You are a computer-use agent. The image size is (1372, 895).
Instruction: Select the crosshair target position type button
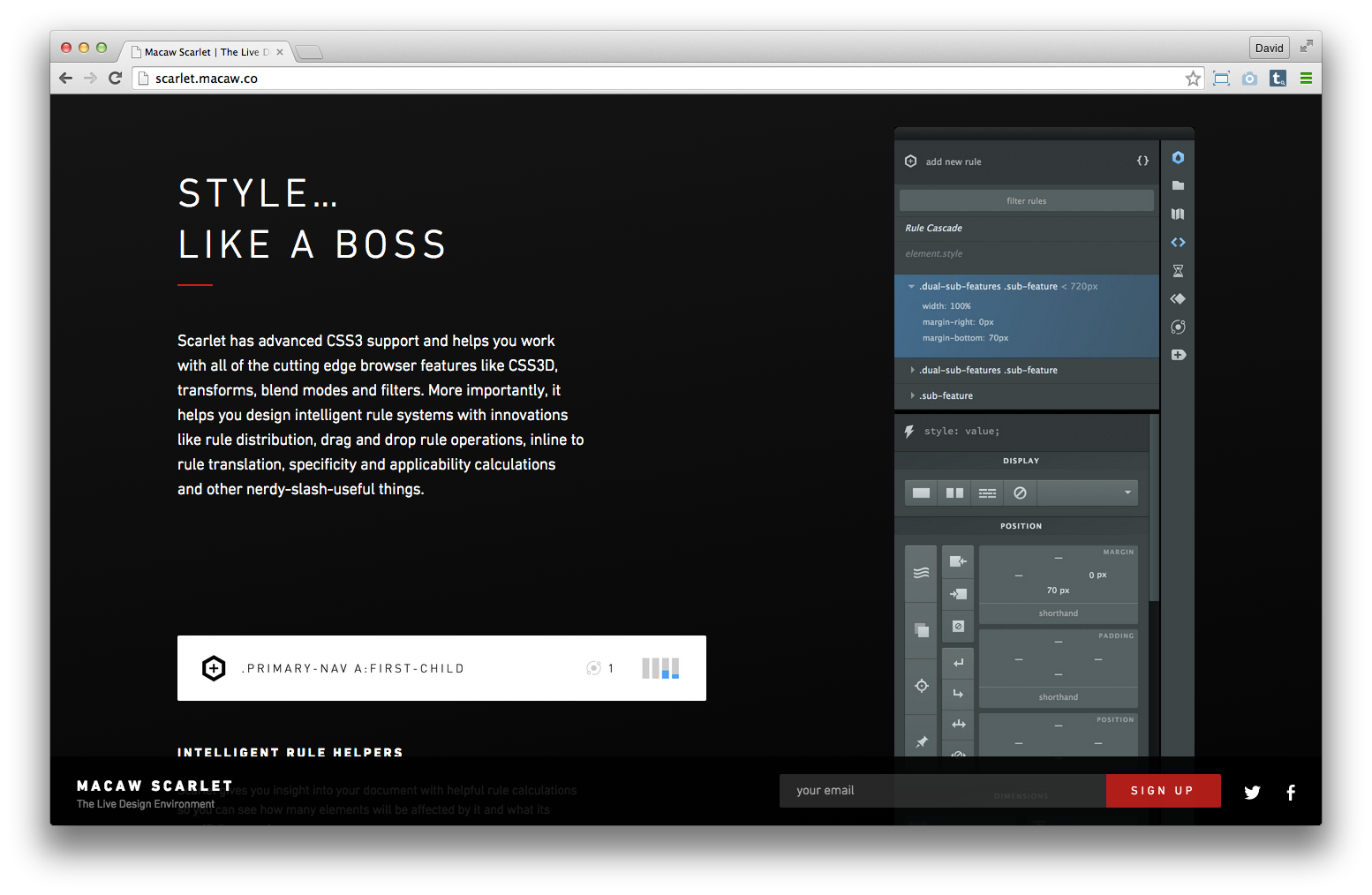(x=921, y=686)
